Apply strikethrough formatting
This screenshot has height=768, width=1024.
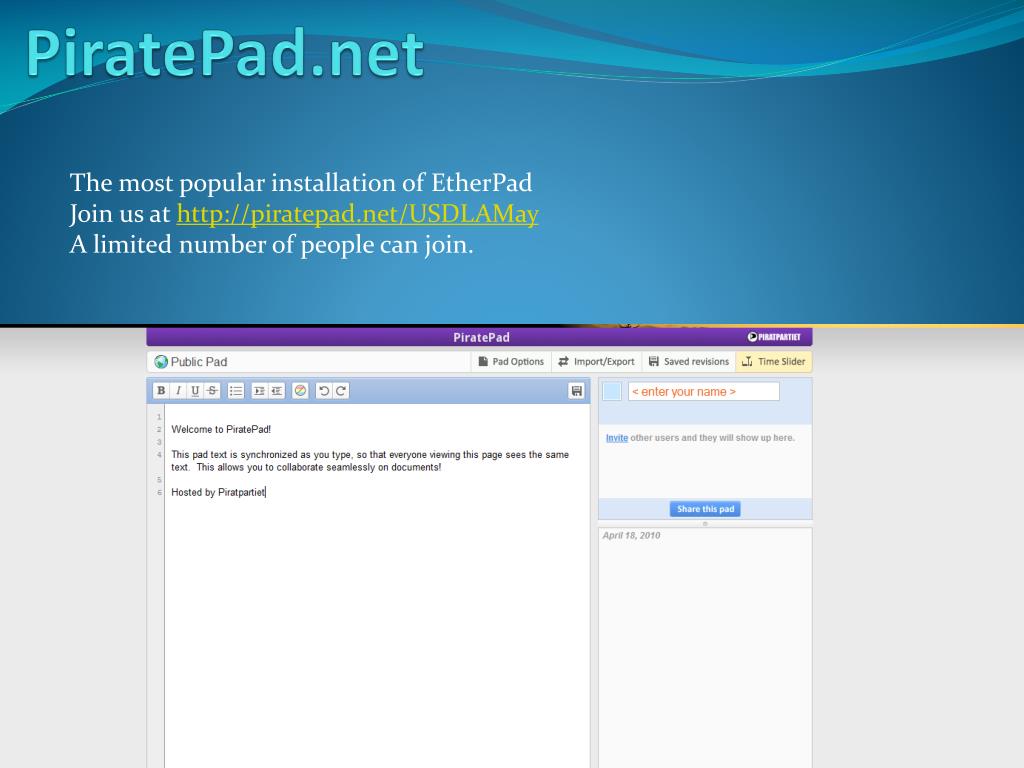[x=212, y=391]
